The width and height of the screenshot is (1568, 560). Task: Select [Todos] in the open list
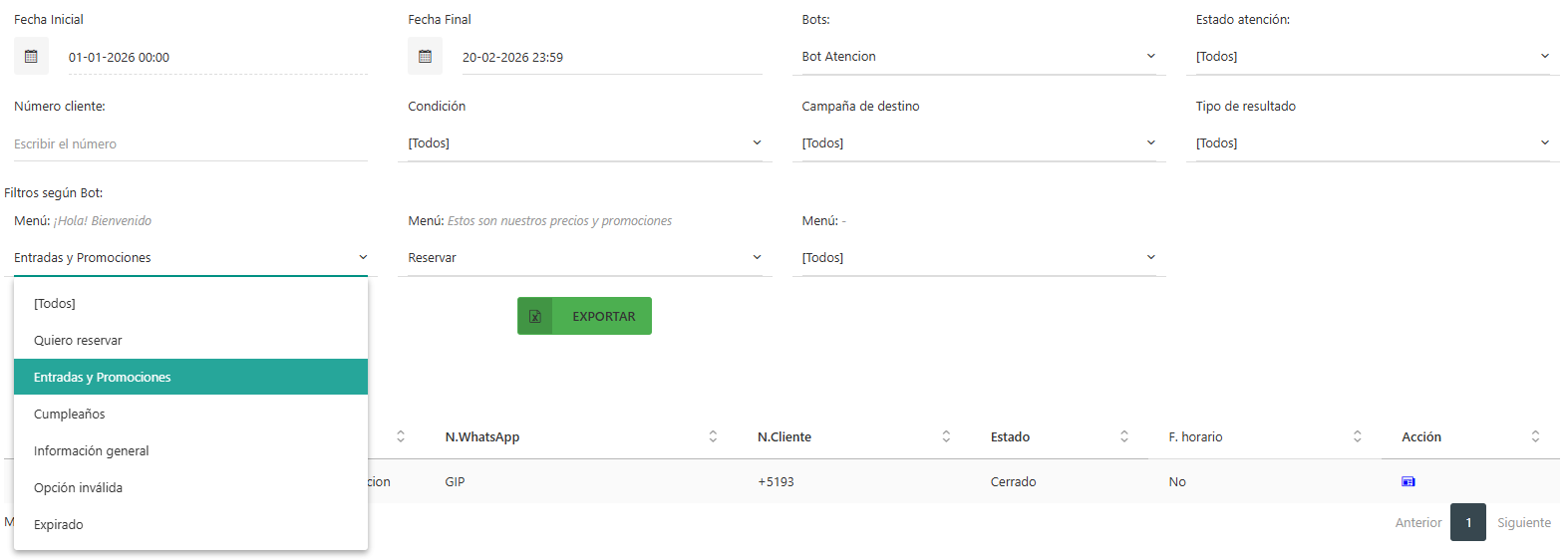coord(190,303)
